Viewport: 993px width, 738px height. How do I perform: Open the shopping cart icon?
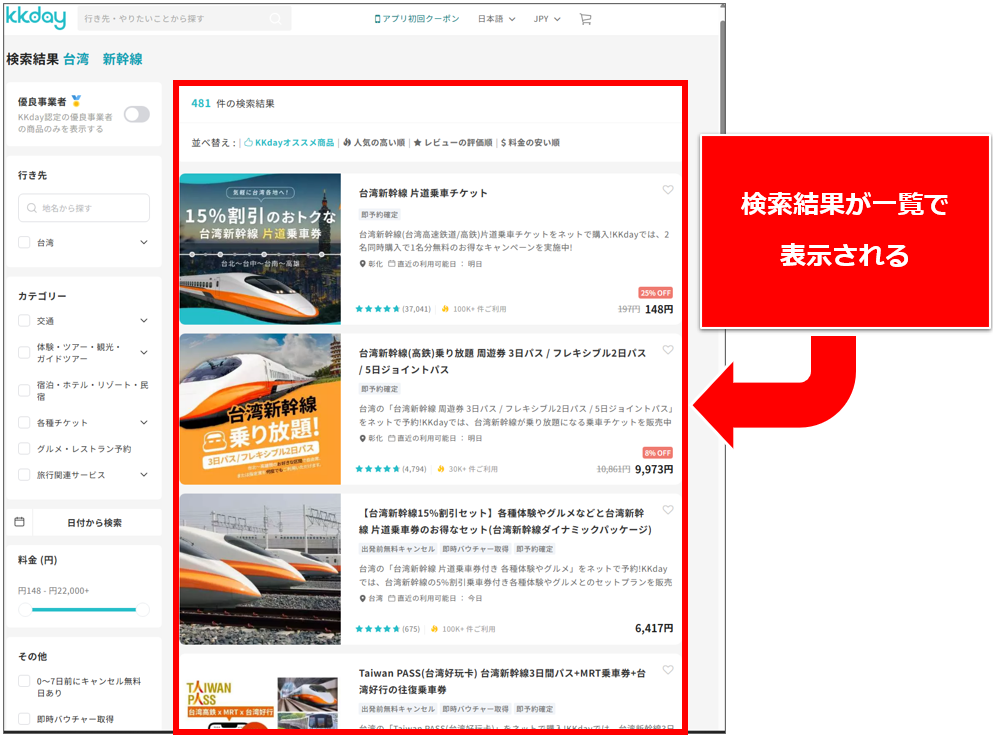coord(586,19)
